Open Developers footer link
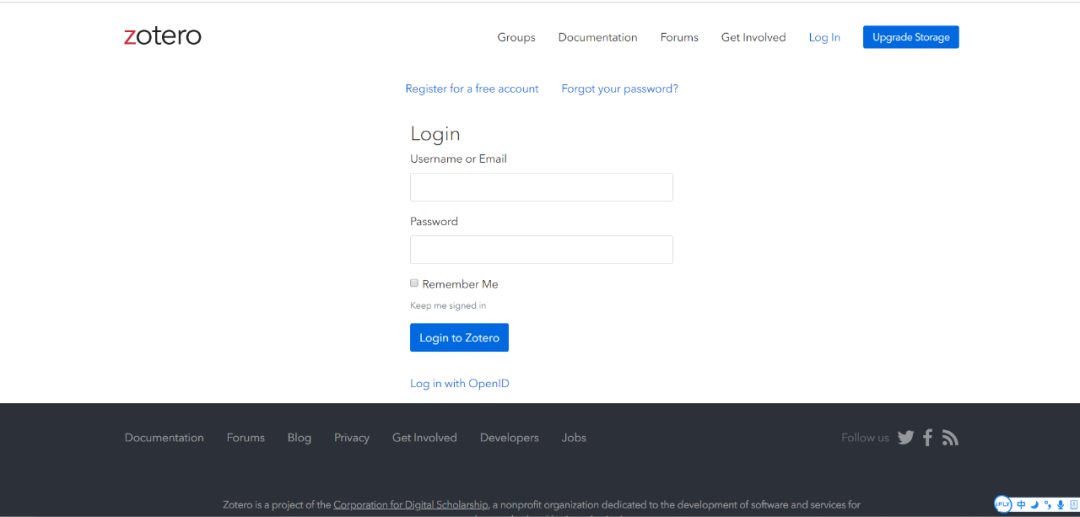1080x517 pixels. (510, 438)
